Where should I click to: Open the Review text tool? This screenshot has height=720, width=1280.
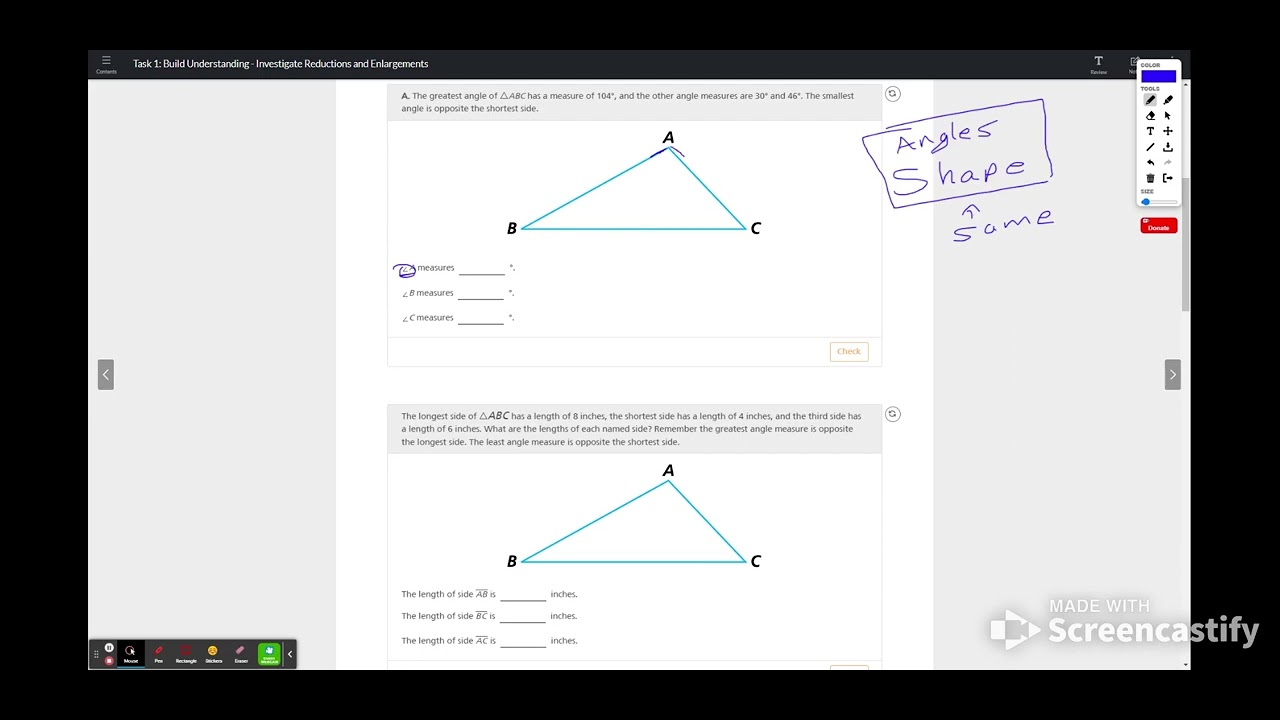click(1098, 64)
